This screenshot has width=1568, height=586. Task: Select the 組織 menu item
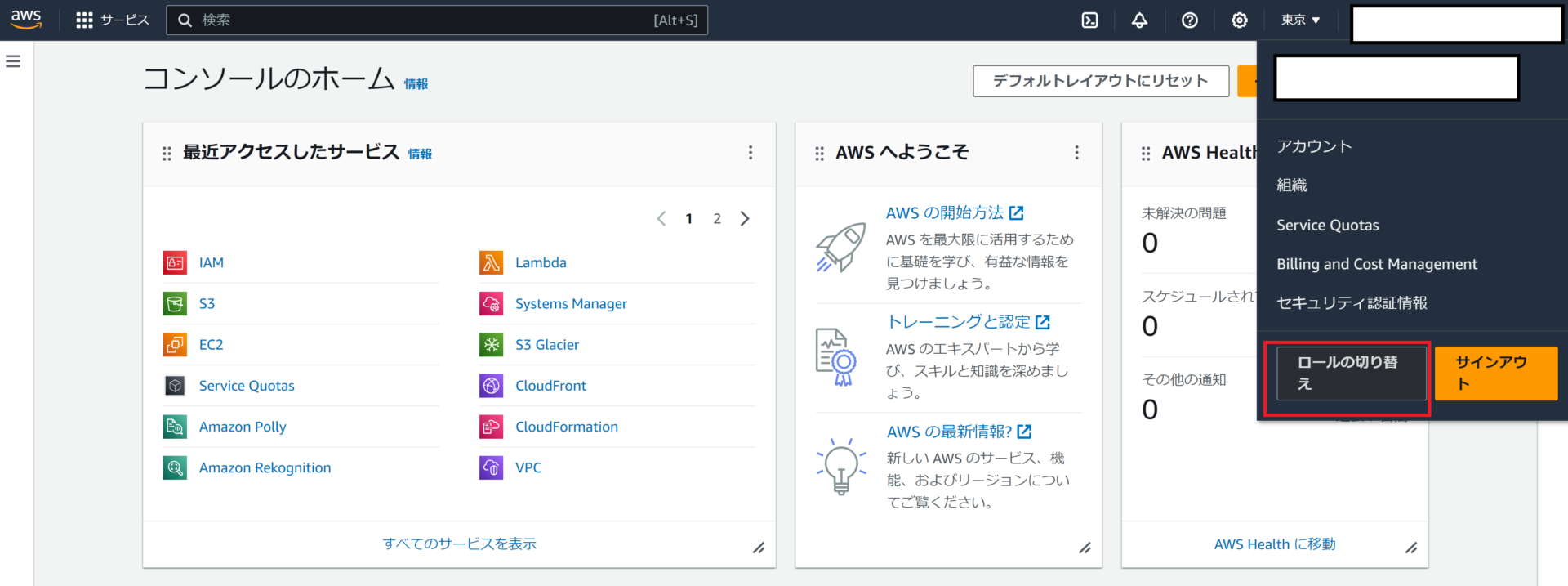1292,186
